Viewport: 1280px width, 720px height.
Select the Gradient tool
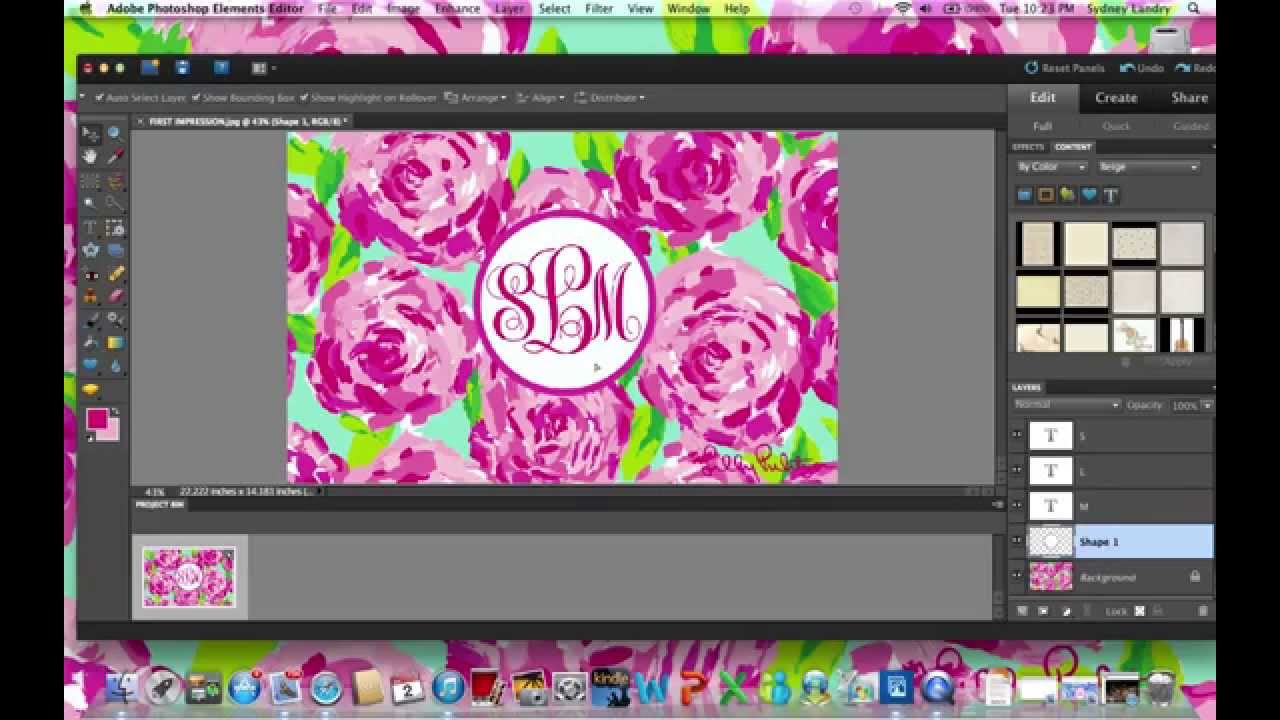point(115,344)
